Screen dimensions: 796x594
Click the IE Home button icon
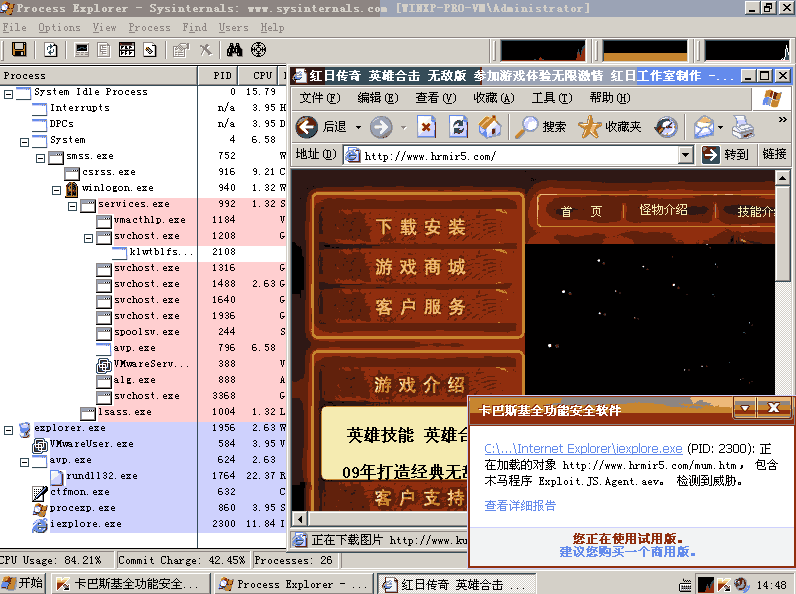[x=489, y=127]
